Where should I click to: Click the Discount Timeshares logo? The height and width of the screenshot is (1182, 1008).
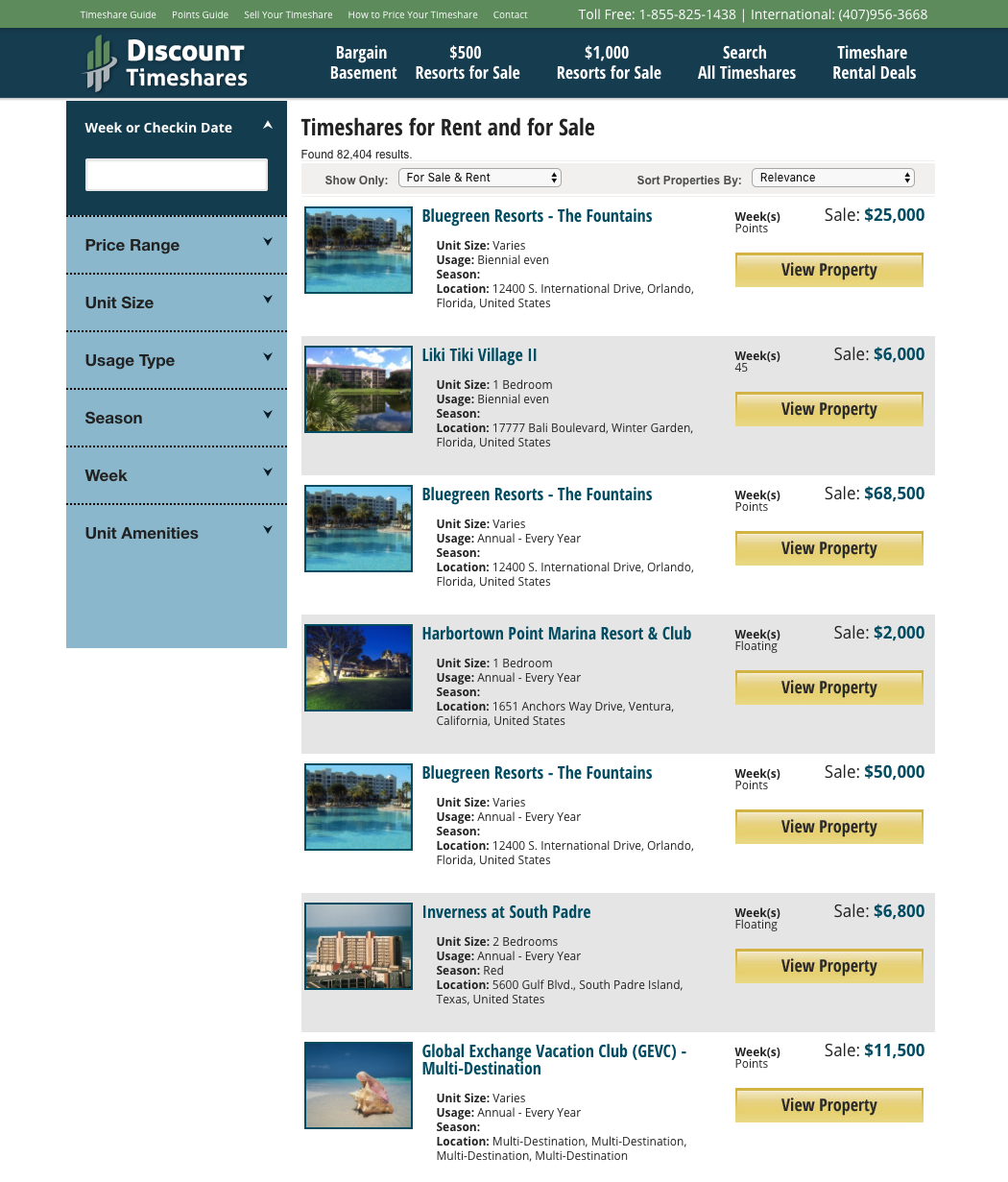[x=165, y=63]
